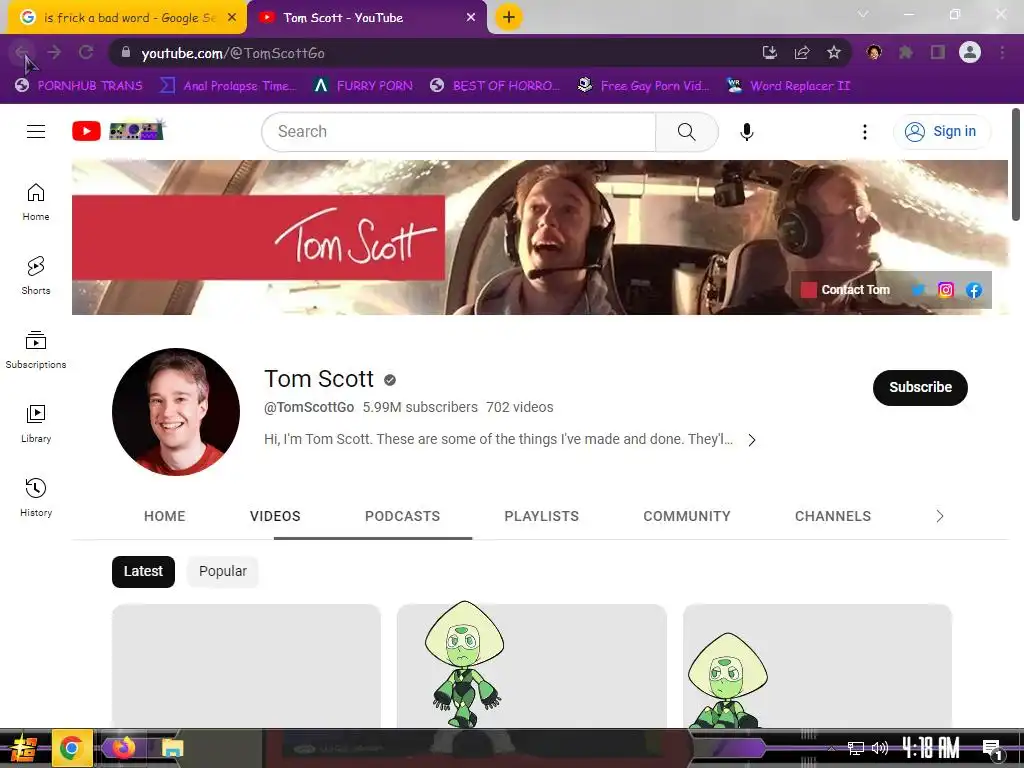Image resolution: width=1024 pixels, height=768 pixels.
Task: Open YouTube settings three-dot menu
Action: pyautogui.click(x=865, y=132)
